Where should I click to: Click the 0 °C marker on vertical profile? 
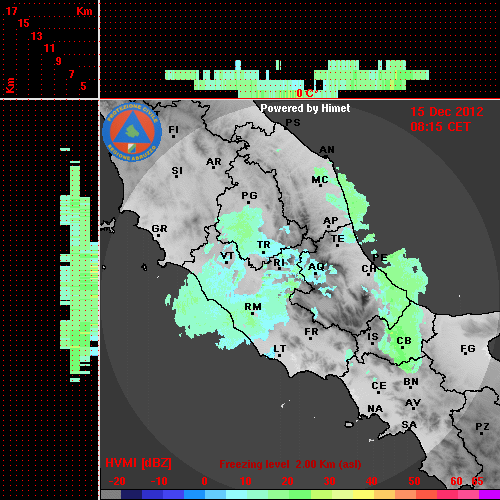(x=305, y=93)
